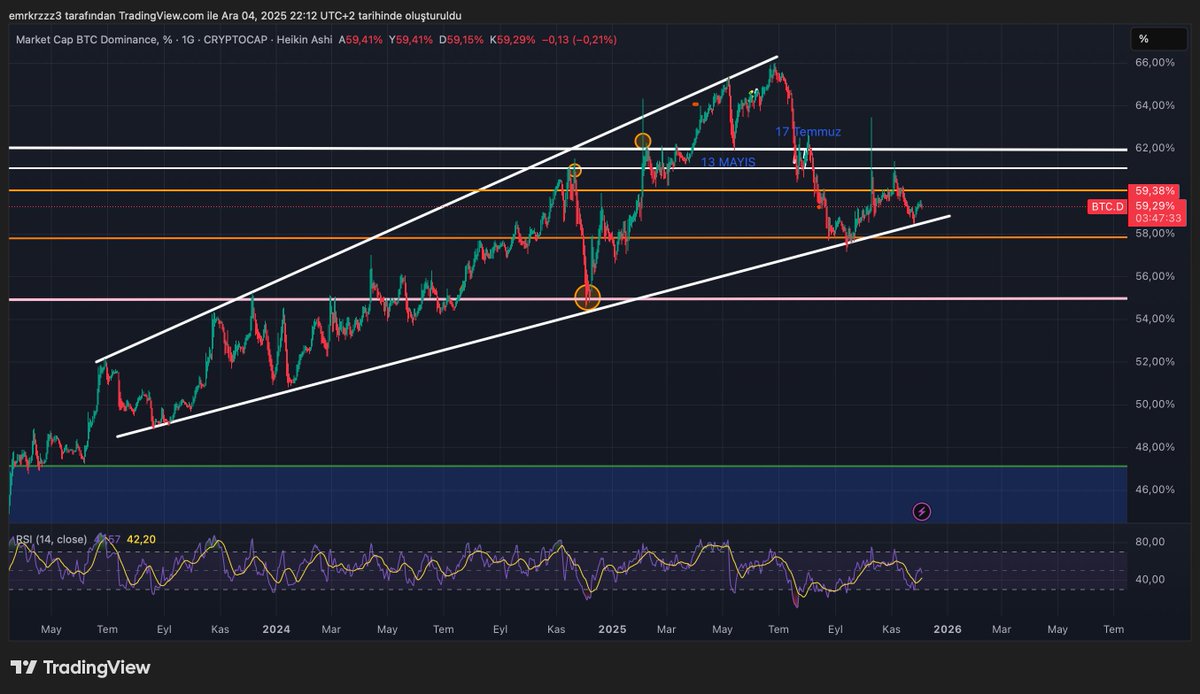This screenshot has width=1200, height=694.
Task: Click the lightning bolt quick-action icon
Action: [921, 511]
